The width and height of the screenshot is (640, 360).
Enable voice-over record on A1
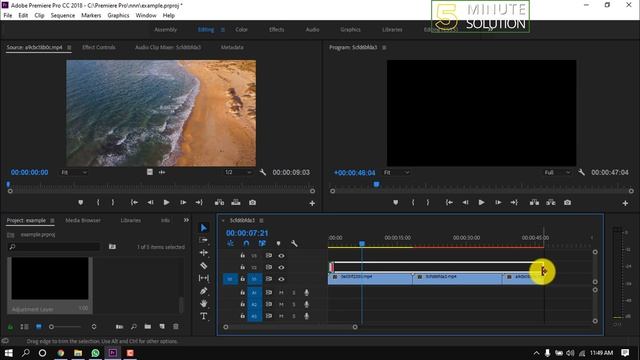[307, 292]
